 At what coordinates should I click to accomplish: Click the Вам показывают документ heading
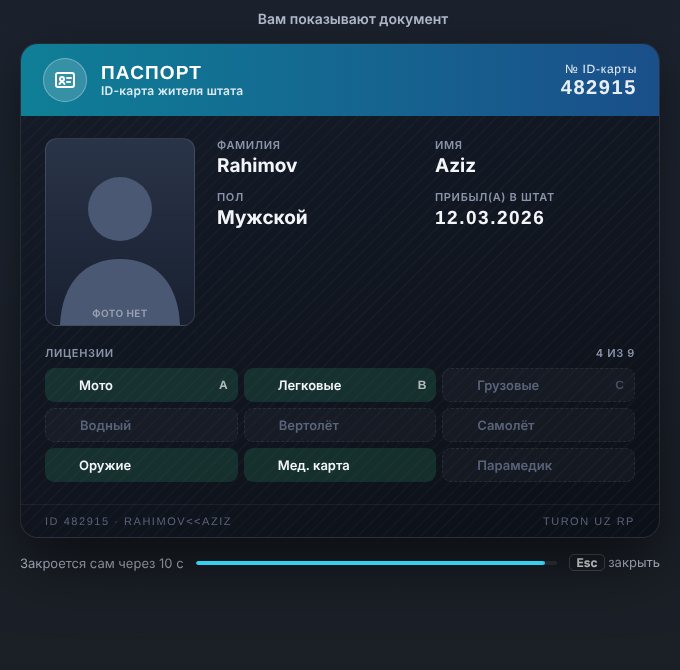pos(353,19)
